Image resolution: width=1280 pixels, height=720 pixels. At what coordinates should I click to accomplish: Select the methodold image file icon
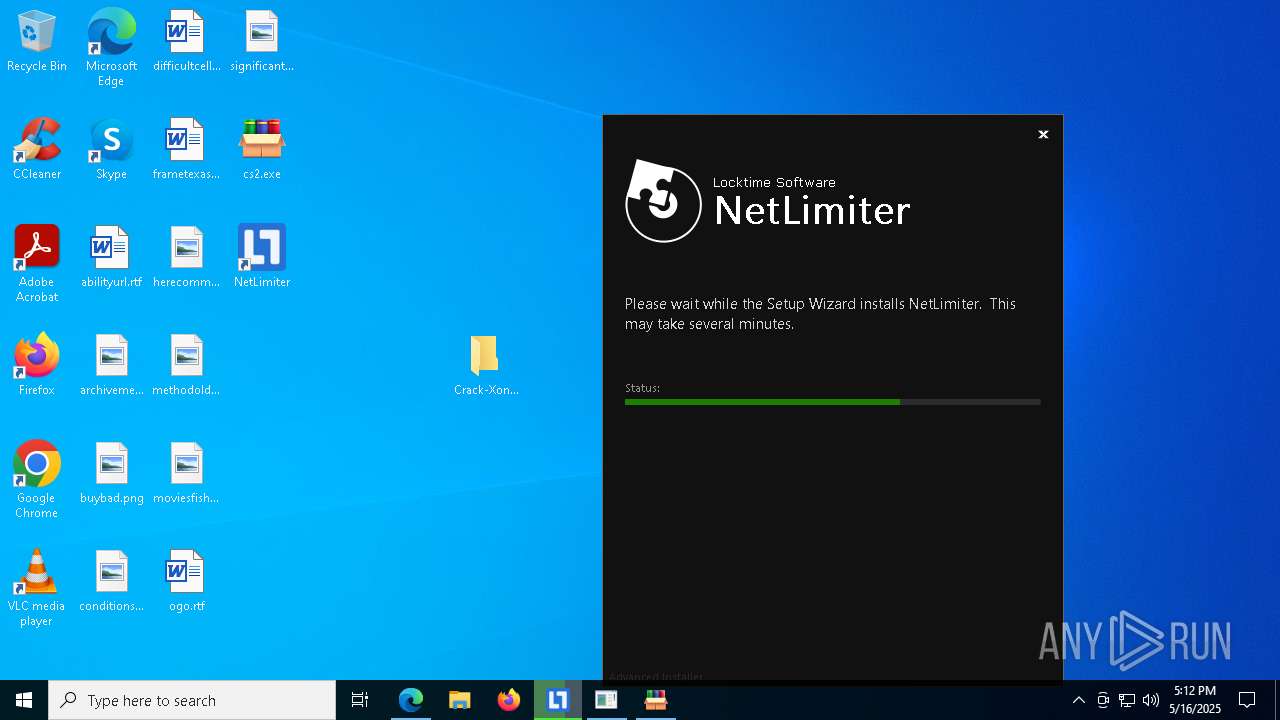pyautogui.click(x=186, y=366)
